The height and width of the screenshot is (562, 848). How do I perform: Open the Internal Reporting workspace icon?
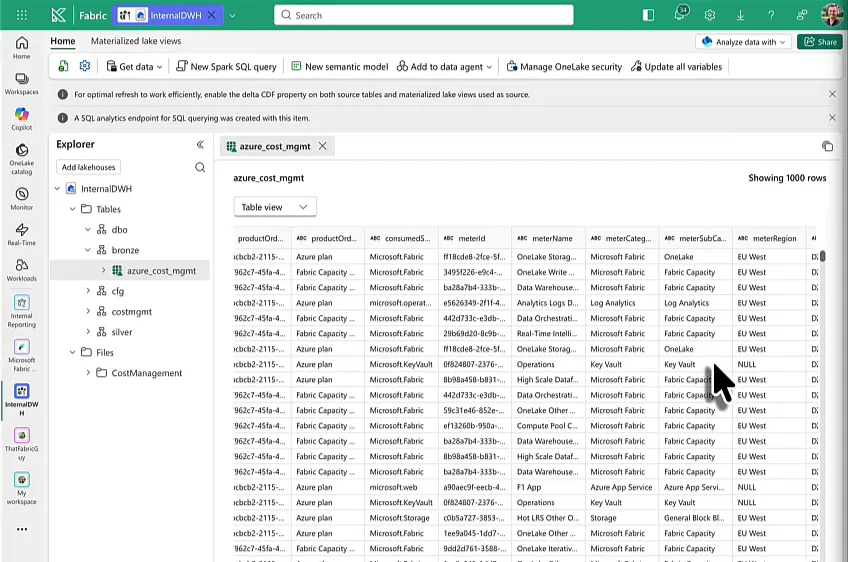click(22, 312)
